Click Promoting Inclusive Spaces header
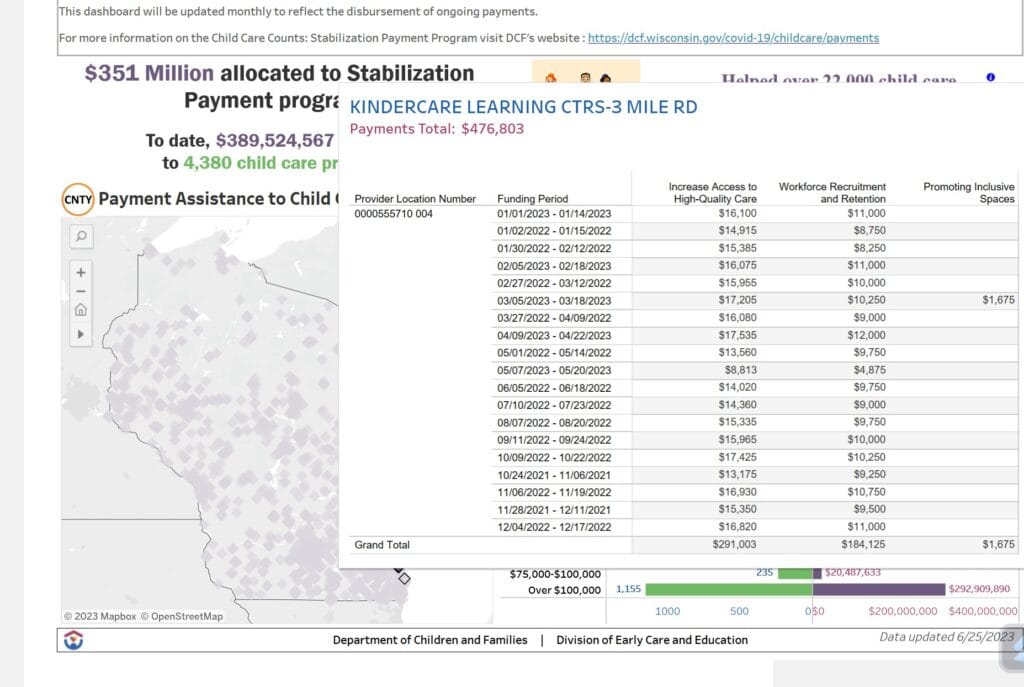The image size is (1024, 687). click(968, 193)
